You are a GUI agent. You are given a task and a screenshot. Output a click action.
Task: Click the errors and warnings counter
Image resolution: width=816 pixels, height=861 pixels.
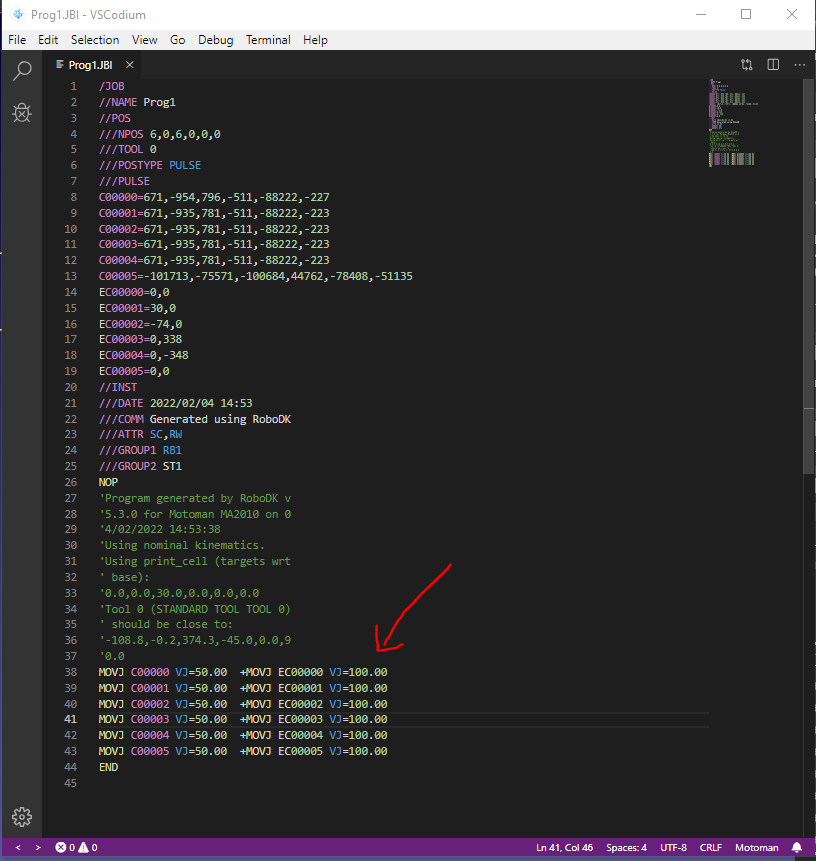pos(76,848)
